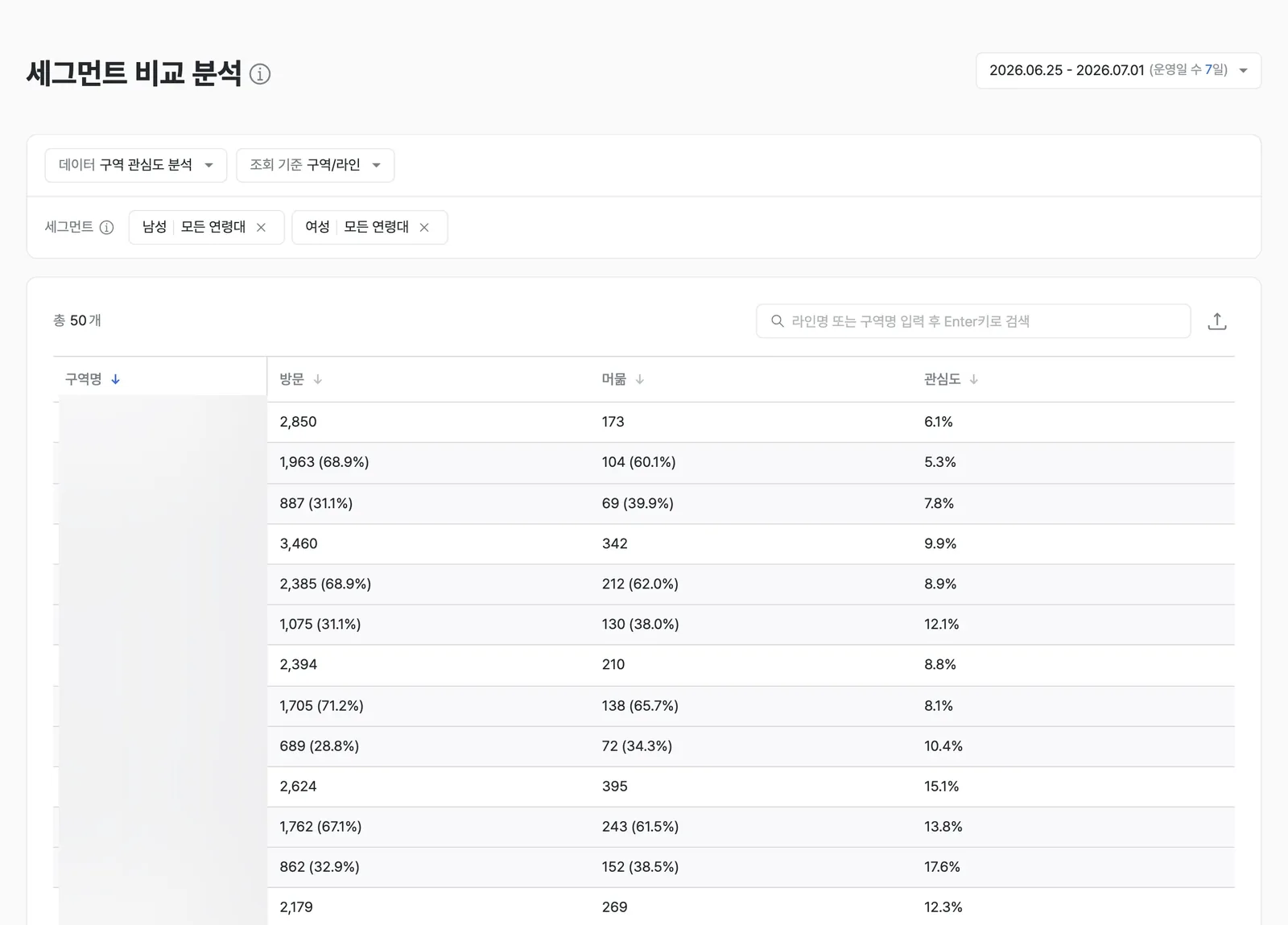
Task: Open 데이터 구역 관심도 분석 dropdown
Action: [136, 165]
